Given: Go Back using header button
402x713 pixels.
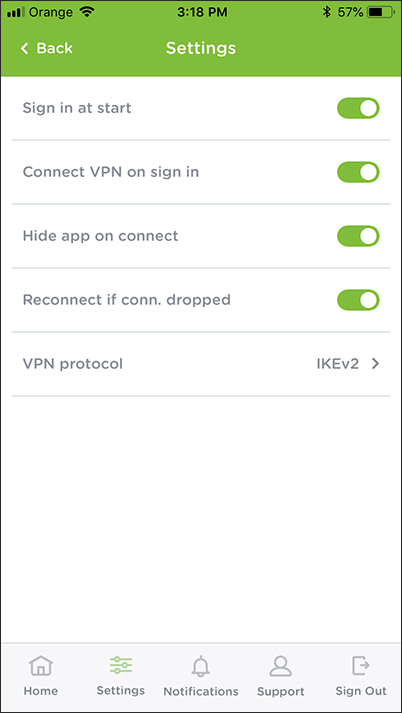Looking at the screenshot, I should pyautogui.click(x=46, y=48).
